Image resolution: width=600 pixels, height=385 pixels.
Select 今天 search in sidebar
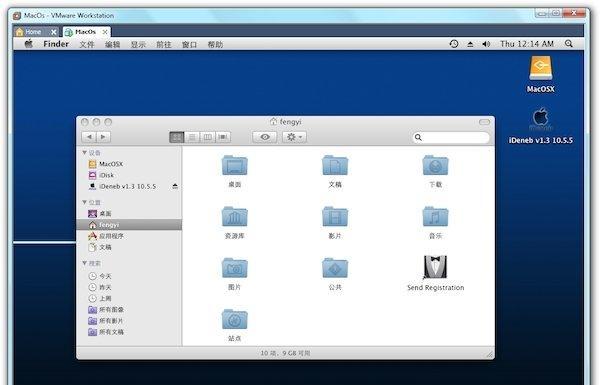pyautogui.click(x=129, y=276)
